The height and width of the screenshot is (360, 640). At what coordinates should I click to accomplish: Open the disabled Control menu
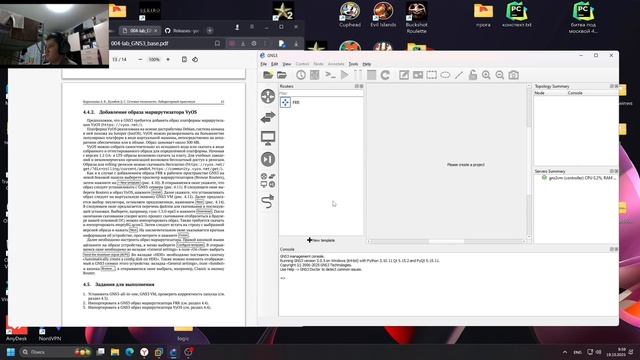(x=302, y=64)
